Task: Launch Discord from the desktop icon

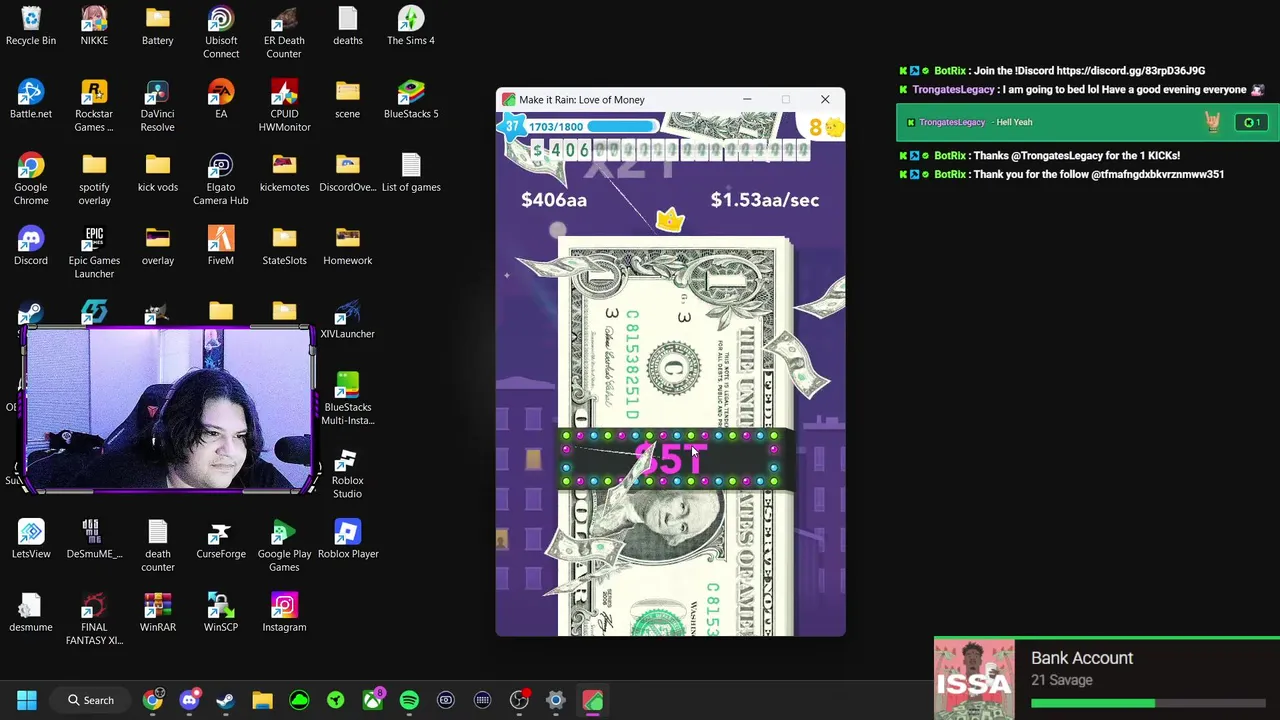Action: tap(31, 246)
